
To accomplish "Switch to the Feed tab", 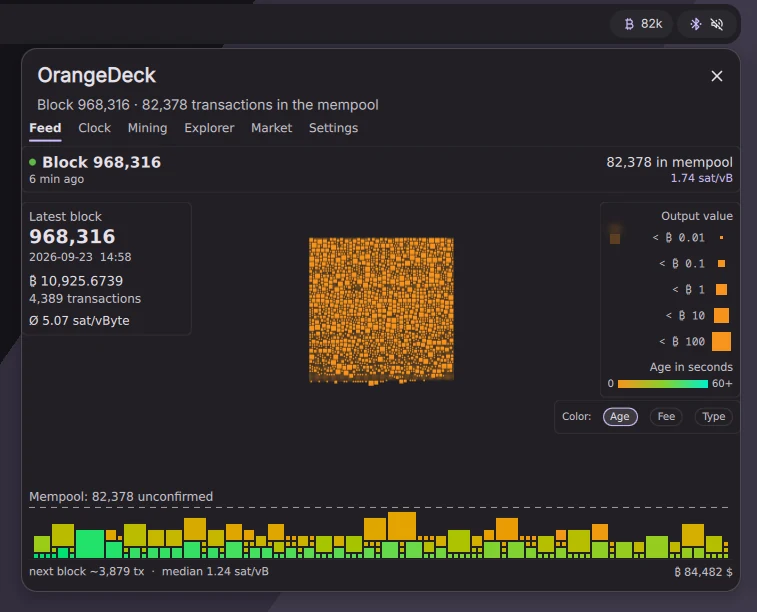I will 45,128.
